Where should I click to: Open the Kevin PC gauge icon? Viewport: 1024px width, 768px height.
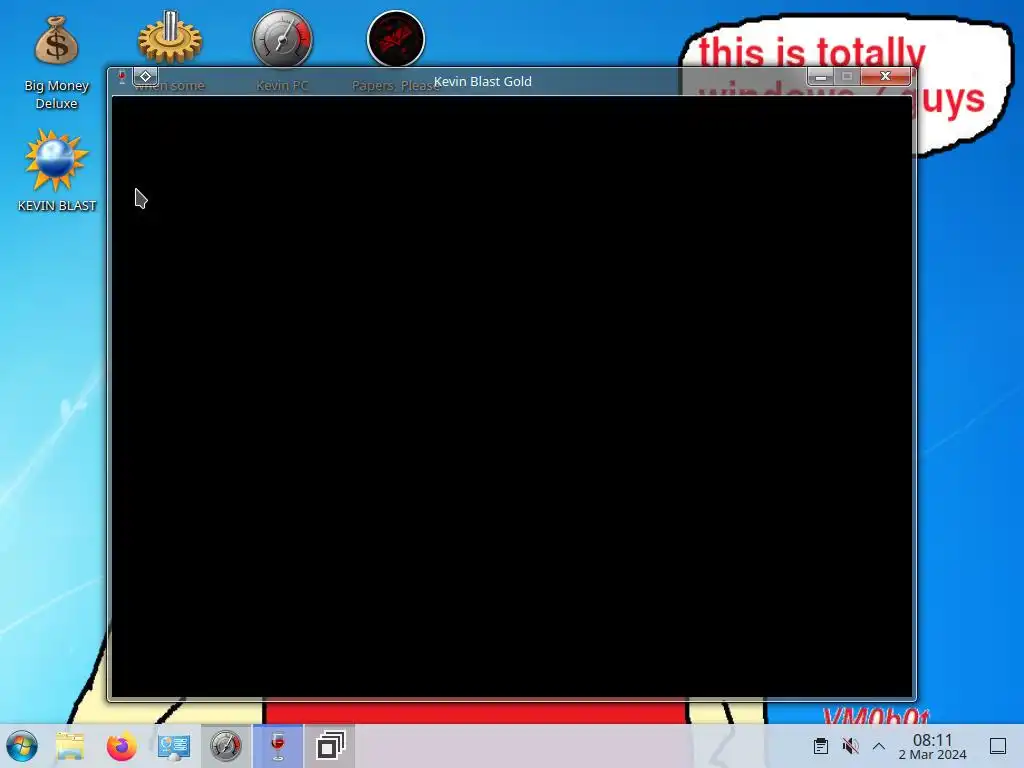(282, 38)
